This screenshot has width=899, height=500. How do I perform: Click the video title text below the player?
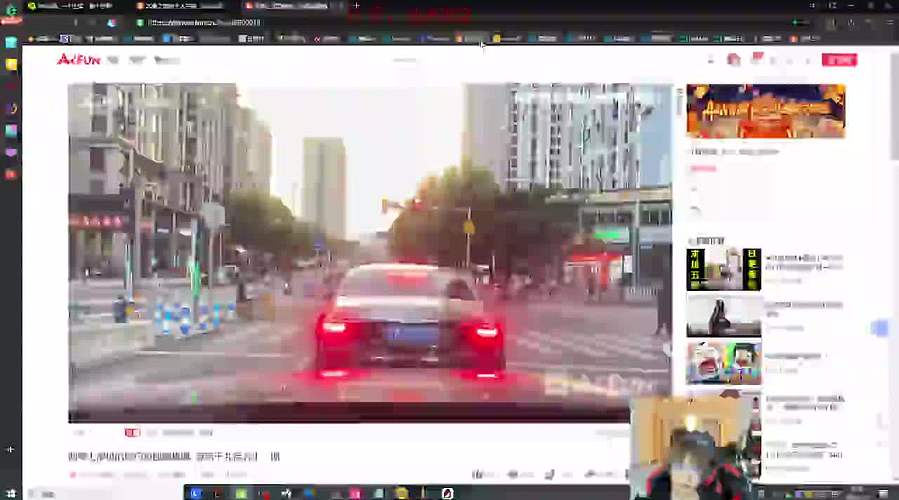pyautogui.click(x=175, y=457)
